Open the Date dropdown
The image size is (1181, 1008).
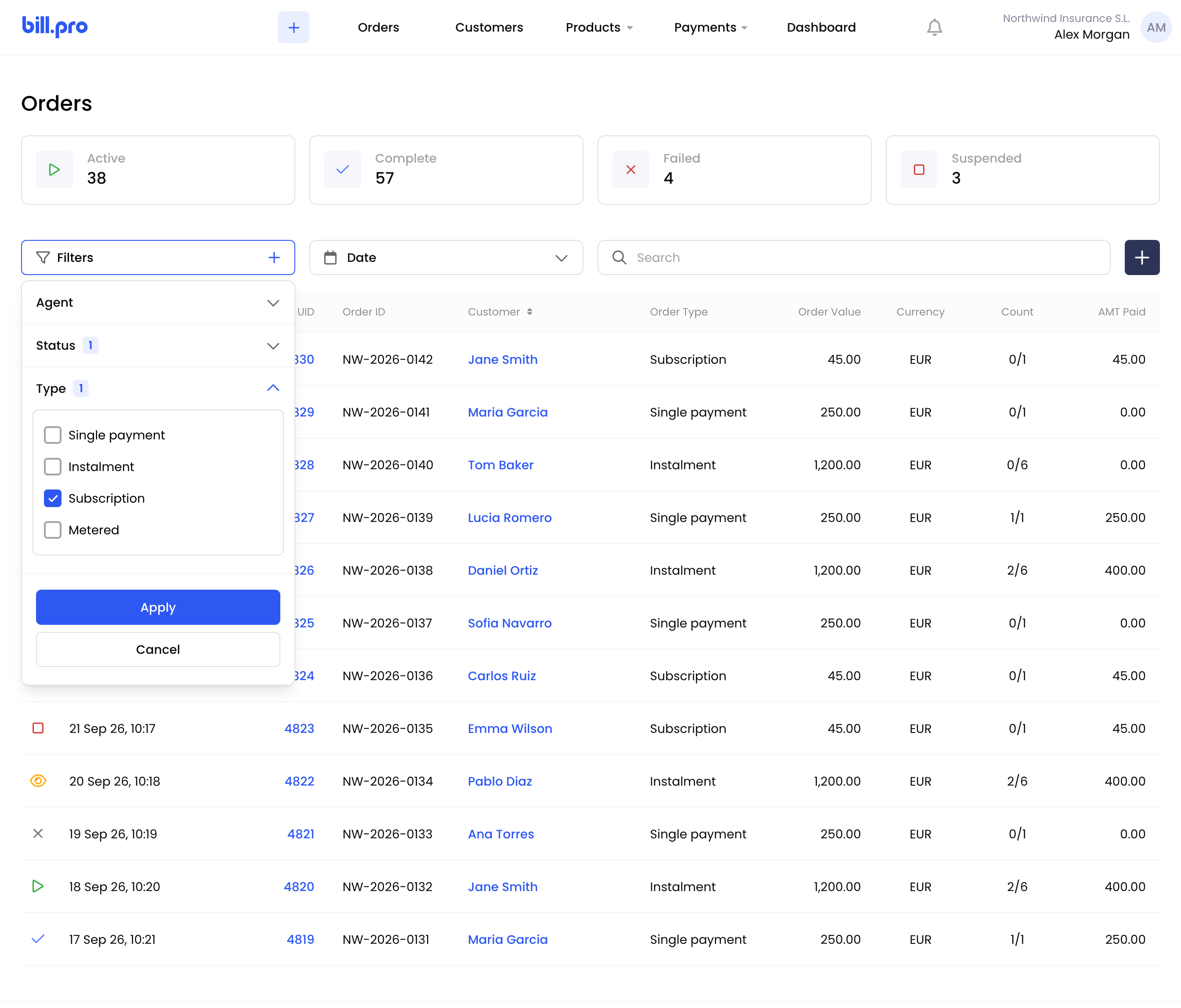pyautogui.click(x=446, y=257)
